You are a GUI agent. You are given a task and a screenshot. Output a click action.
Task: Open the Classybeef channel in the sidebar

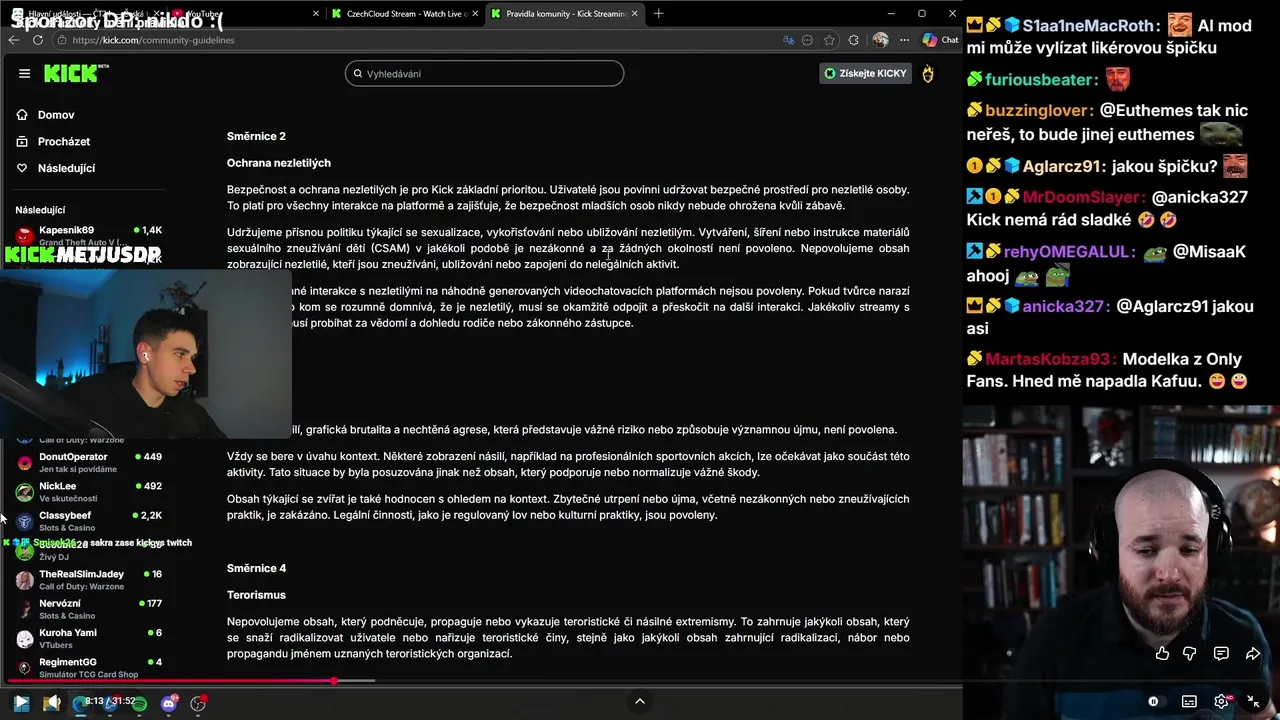[88, 521]
